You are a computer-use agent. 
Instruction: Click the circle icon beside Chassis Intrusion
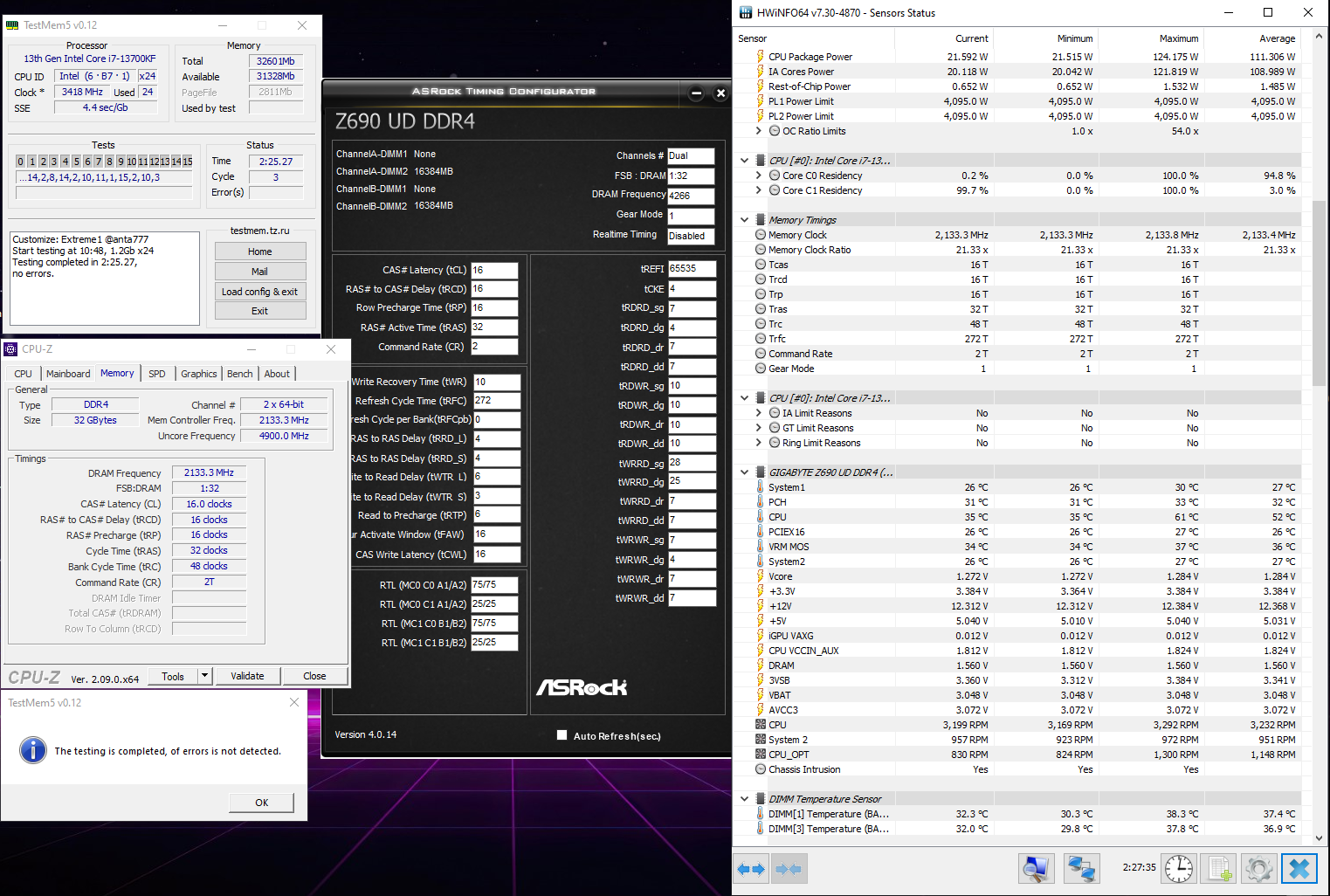(x=761, y=769)
